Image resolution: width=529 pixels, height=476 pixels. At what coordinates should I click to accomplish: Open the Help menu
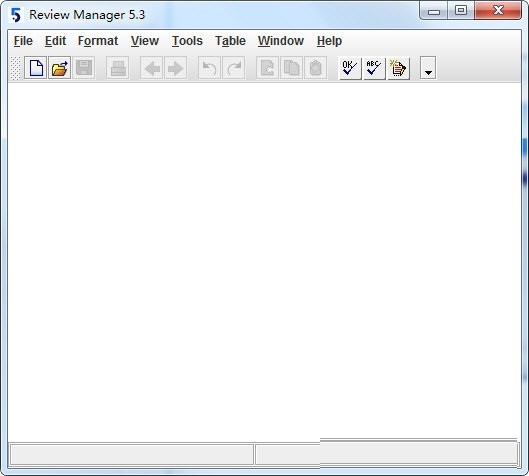click(329, 41)
